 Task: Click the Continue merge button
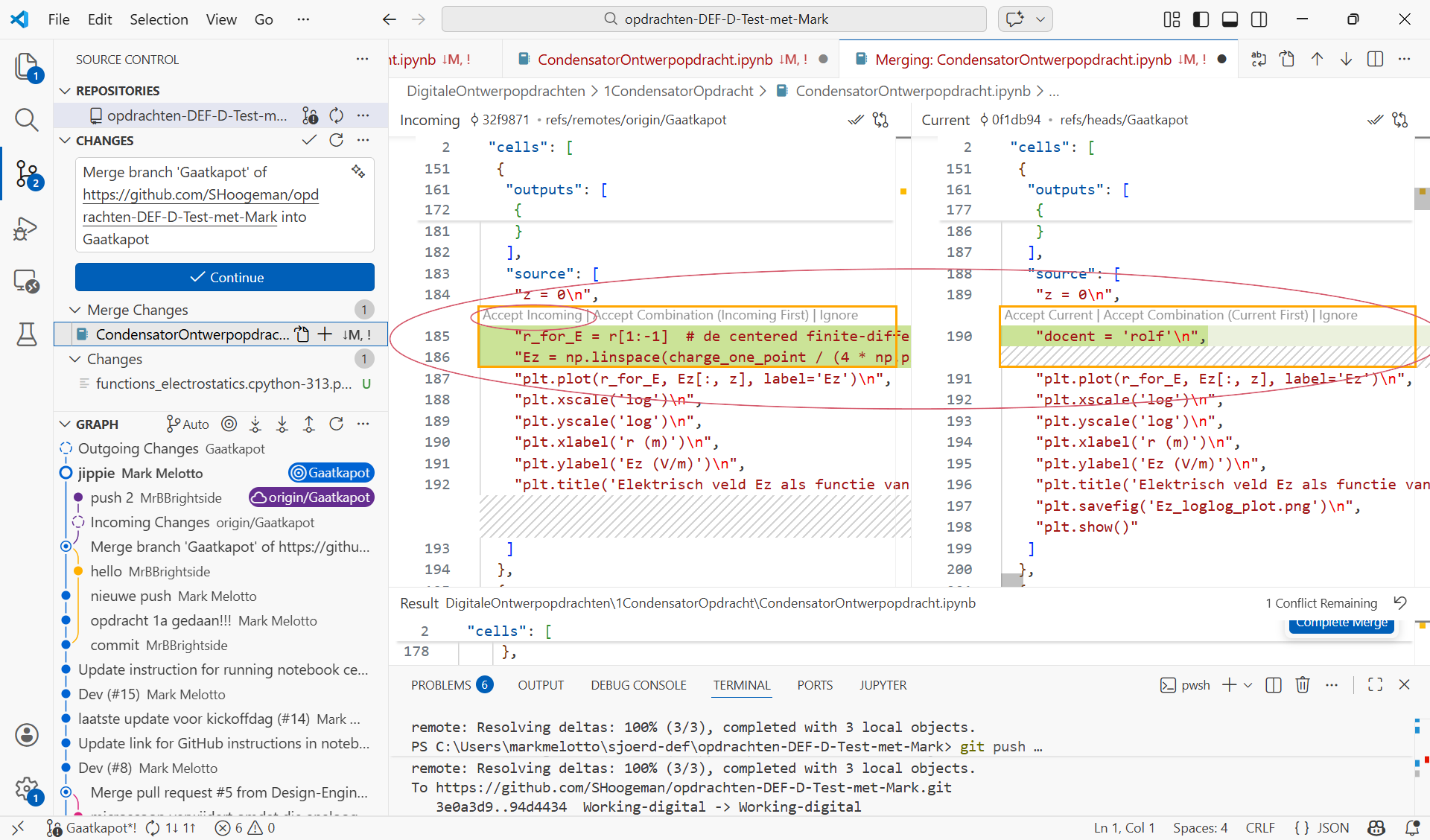point(224,277)
